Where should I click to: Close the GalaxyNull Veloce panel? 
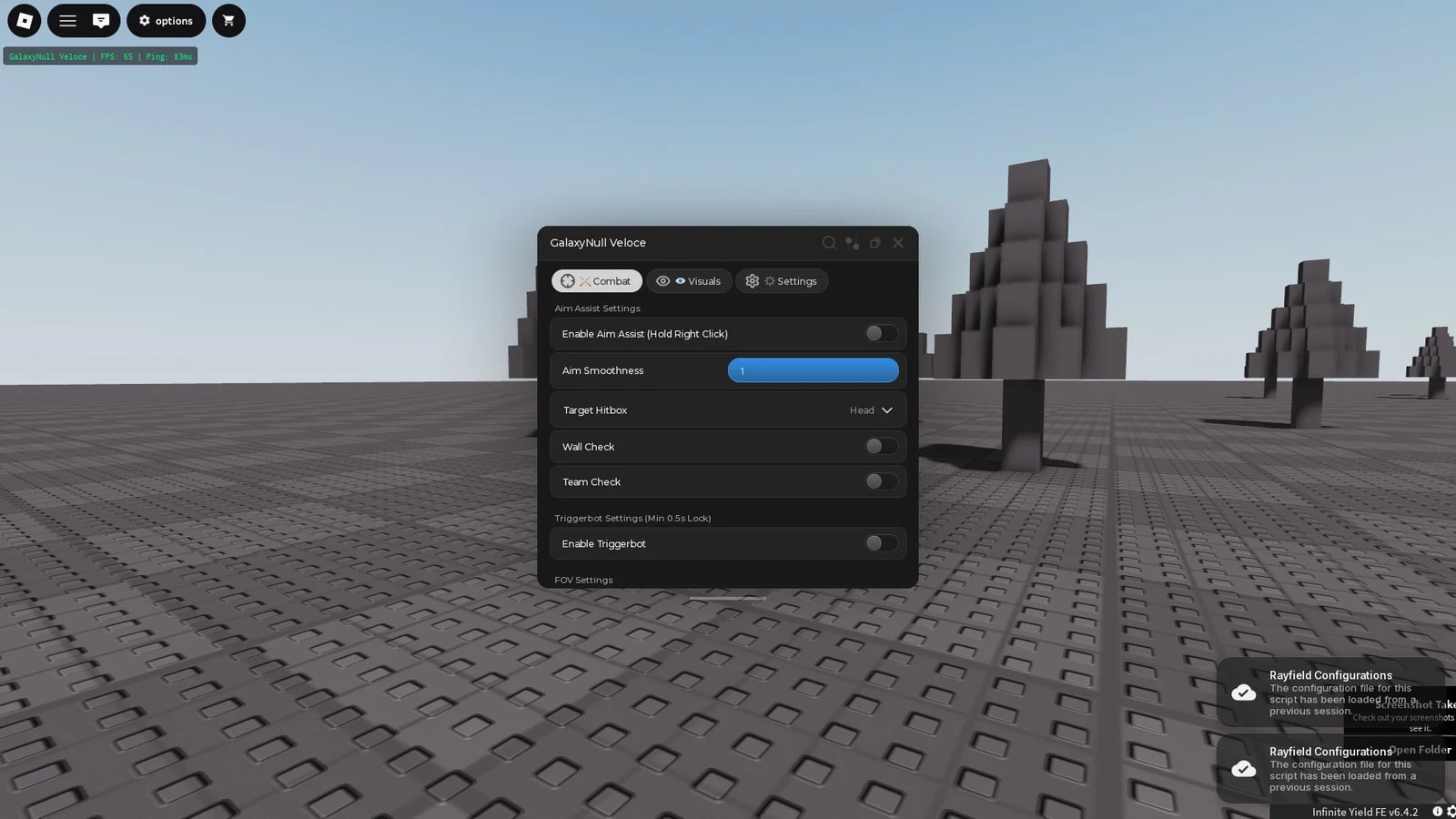click(x=898, y=243)
